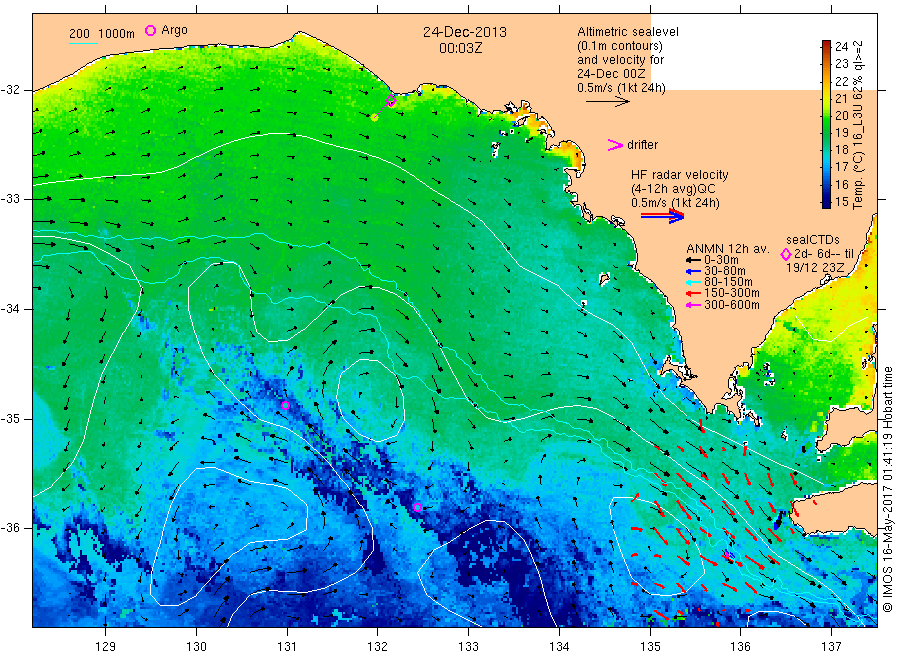Click the cyan 200m depth contour legend line
This screenshot has width=900, height=660.
83,43
